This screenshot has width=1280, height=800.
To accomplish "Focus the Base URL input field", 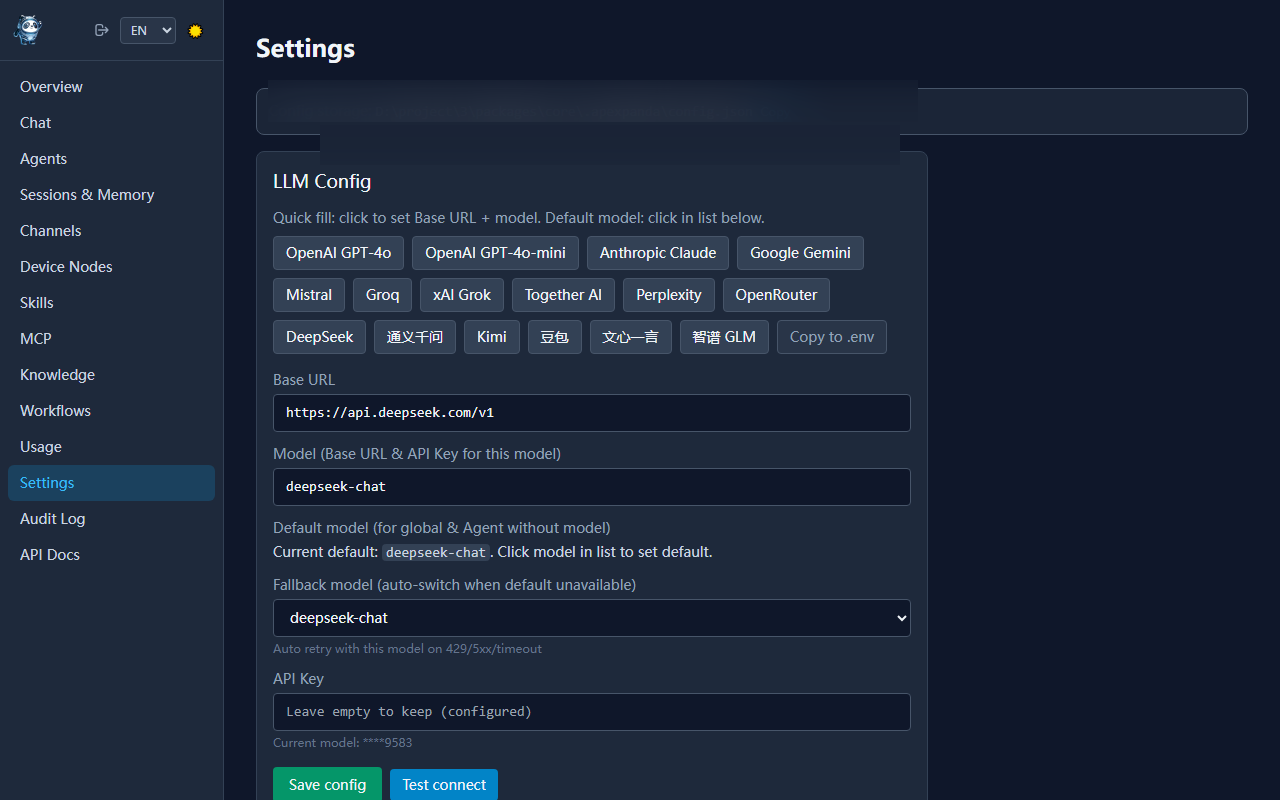I will pyautogui.click(x=592, y=412).
